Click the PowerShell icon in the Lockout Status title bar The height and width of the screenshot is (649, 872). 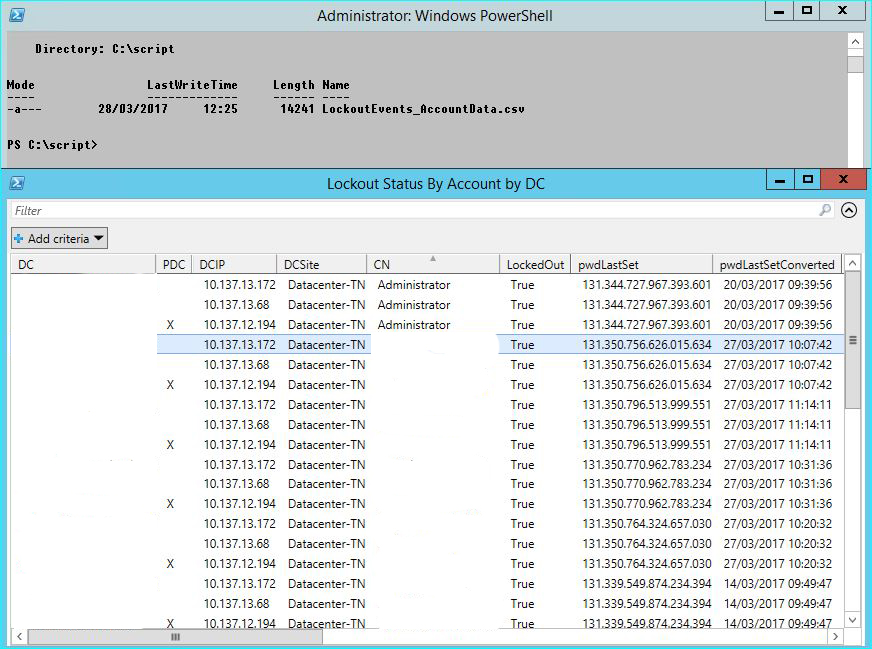point(17,183)
